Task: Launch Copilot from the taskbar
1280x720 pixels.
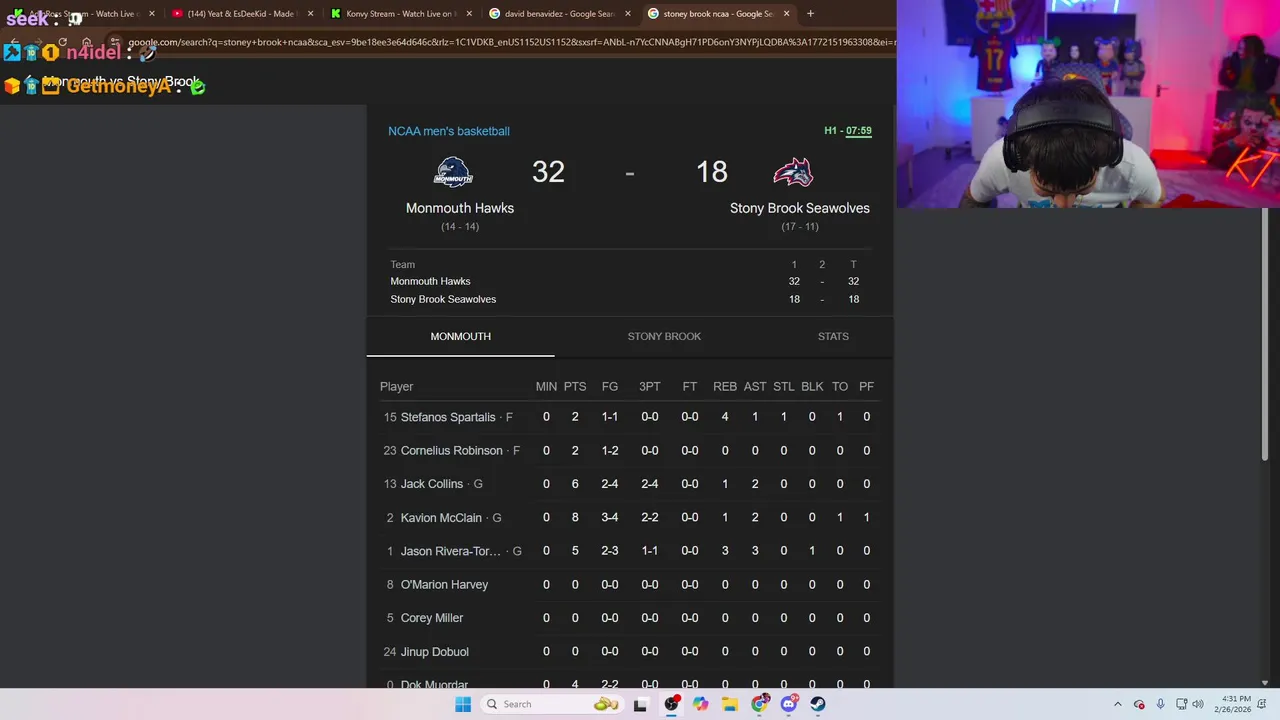Action: tap(700, 704)
